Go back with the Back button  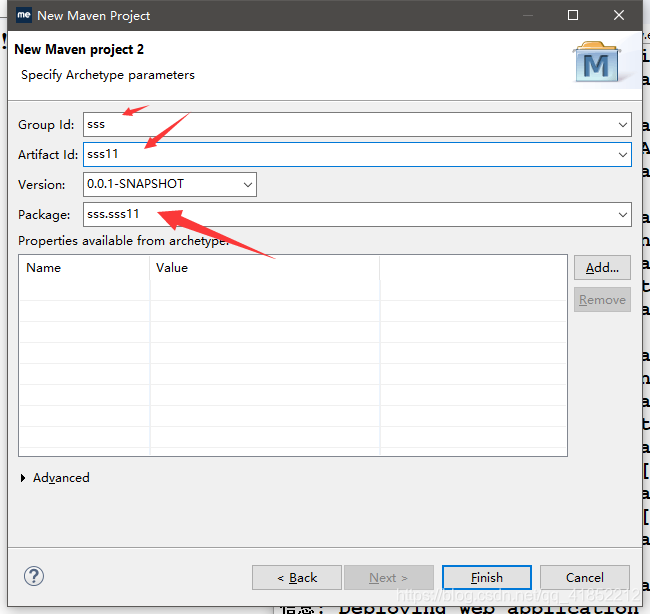[297, 578]
